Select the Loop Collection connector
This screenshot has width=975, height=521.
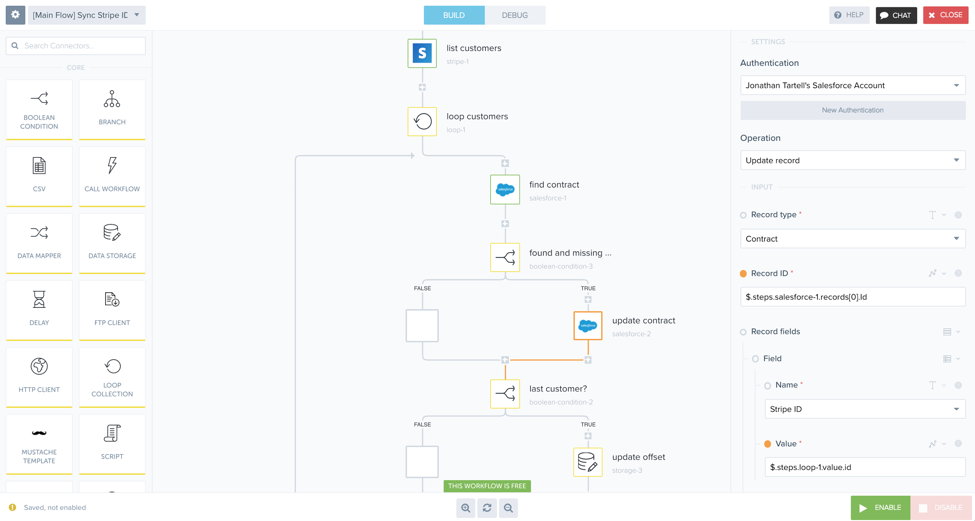(112, 377)
